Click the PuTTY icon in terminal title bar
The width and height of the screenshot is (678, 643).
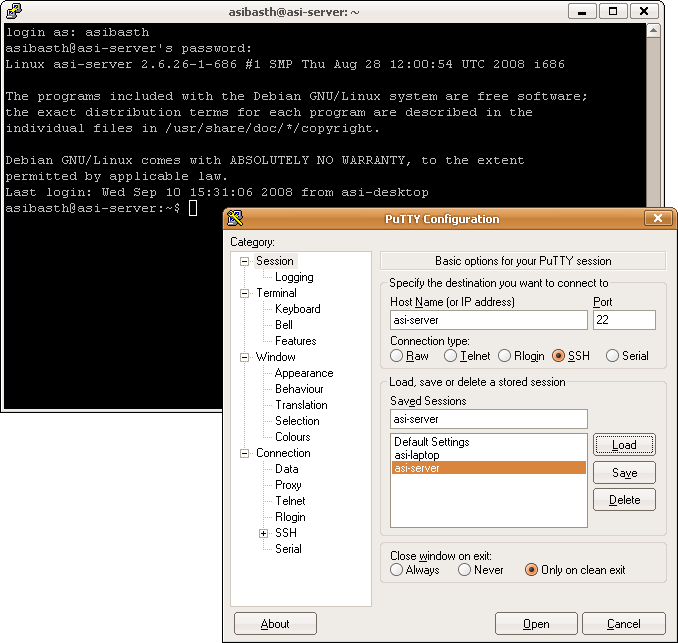click(x=13, y=11)
